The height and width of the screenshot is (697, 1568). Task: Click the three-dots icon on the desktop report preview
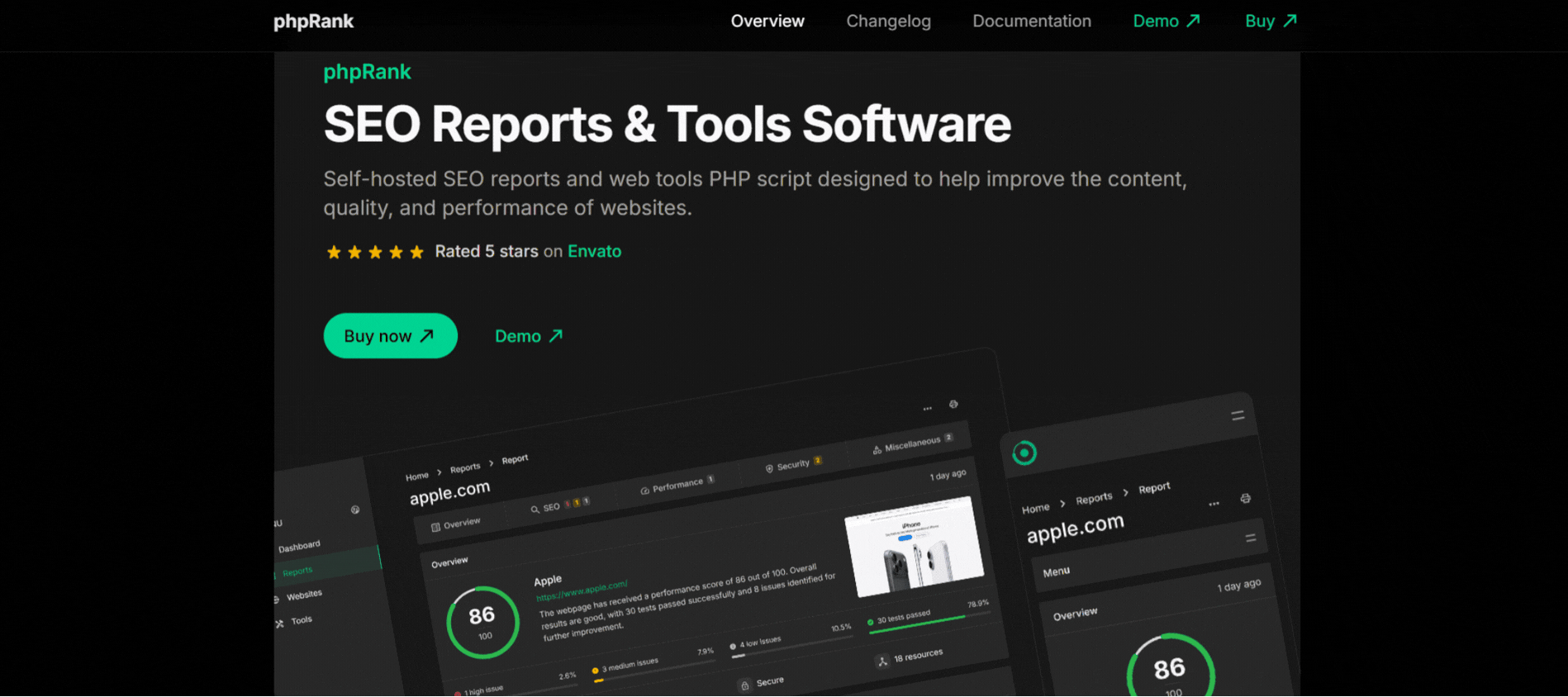pos(928,409)
